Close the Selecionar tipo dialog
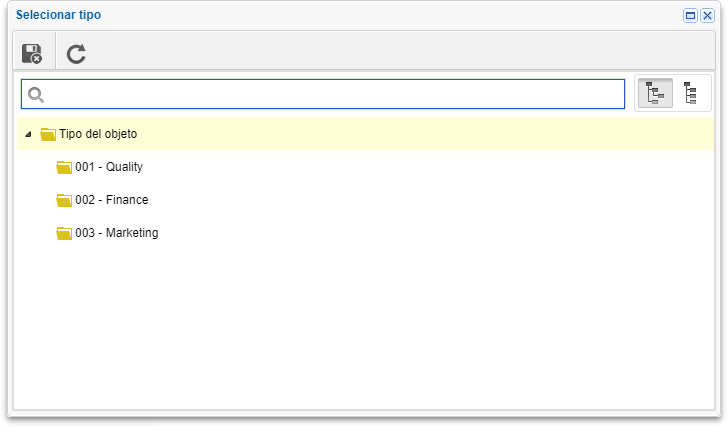This screenshot has height=427, width=728. 707,16
